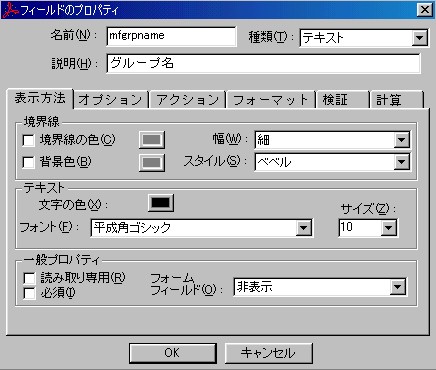The image size is (436, 370).
Task: Open the サイズ dropdown showing 10
Action: [x=368, y=228]
